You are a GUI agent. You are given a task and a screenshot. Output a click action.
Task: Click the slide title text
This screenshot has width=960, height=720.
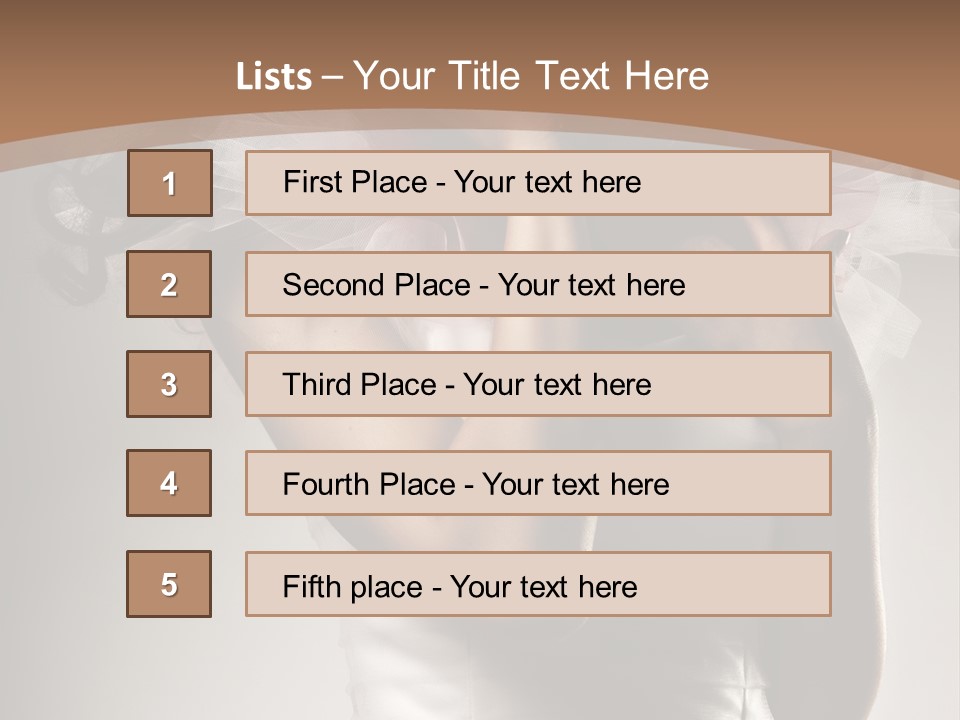tap(473, 76)
